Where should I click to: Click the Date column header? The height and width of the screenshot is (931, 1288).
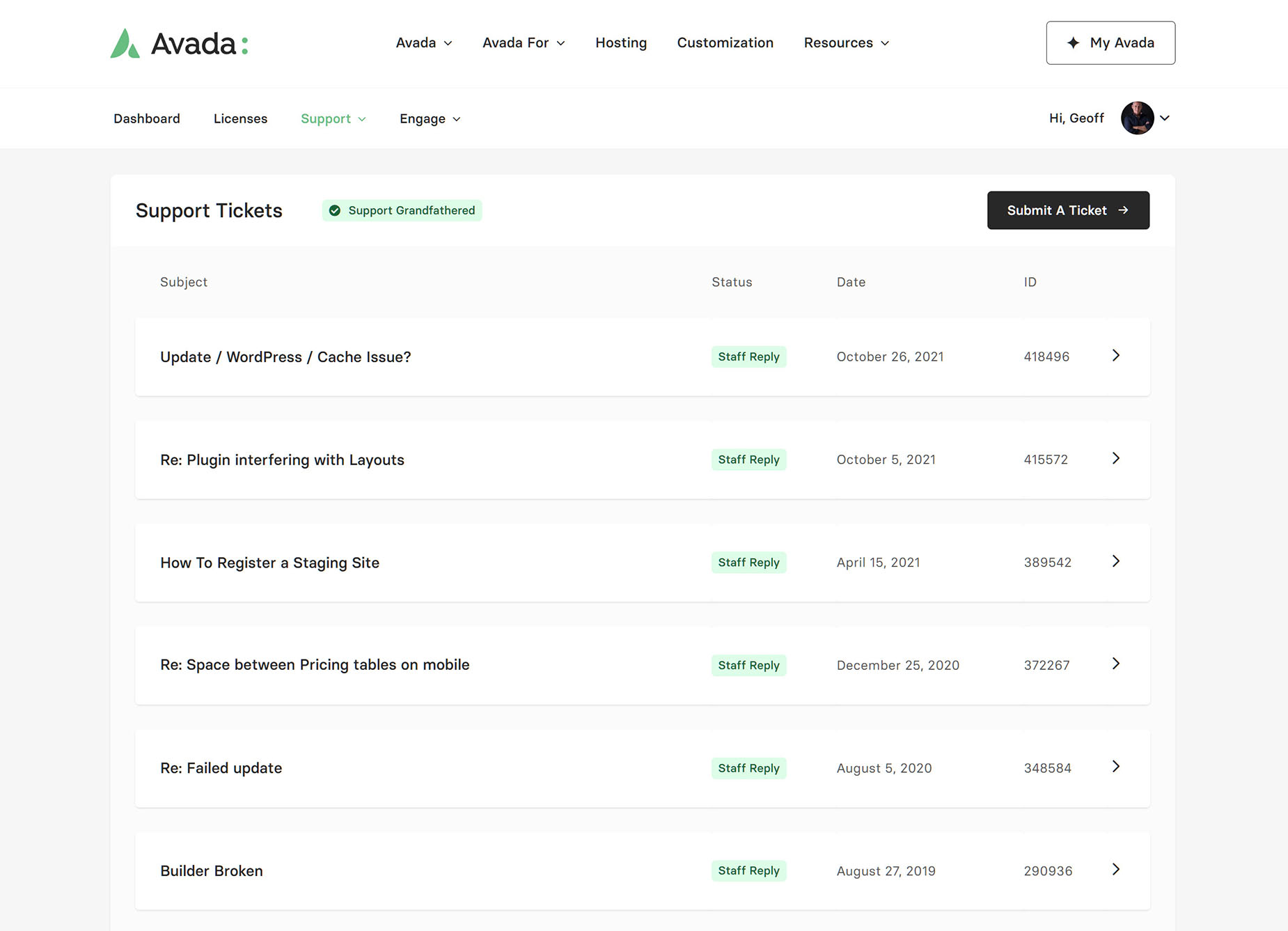(x=851, y=282)
